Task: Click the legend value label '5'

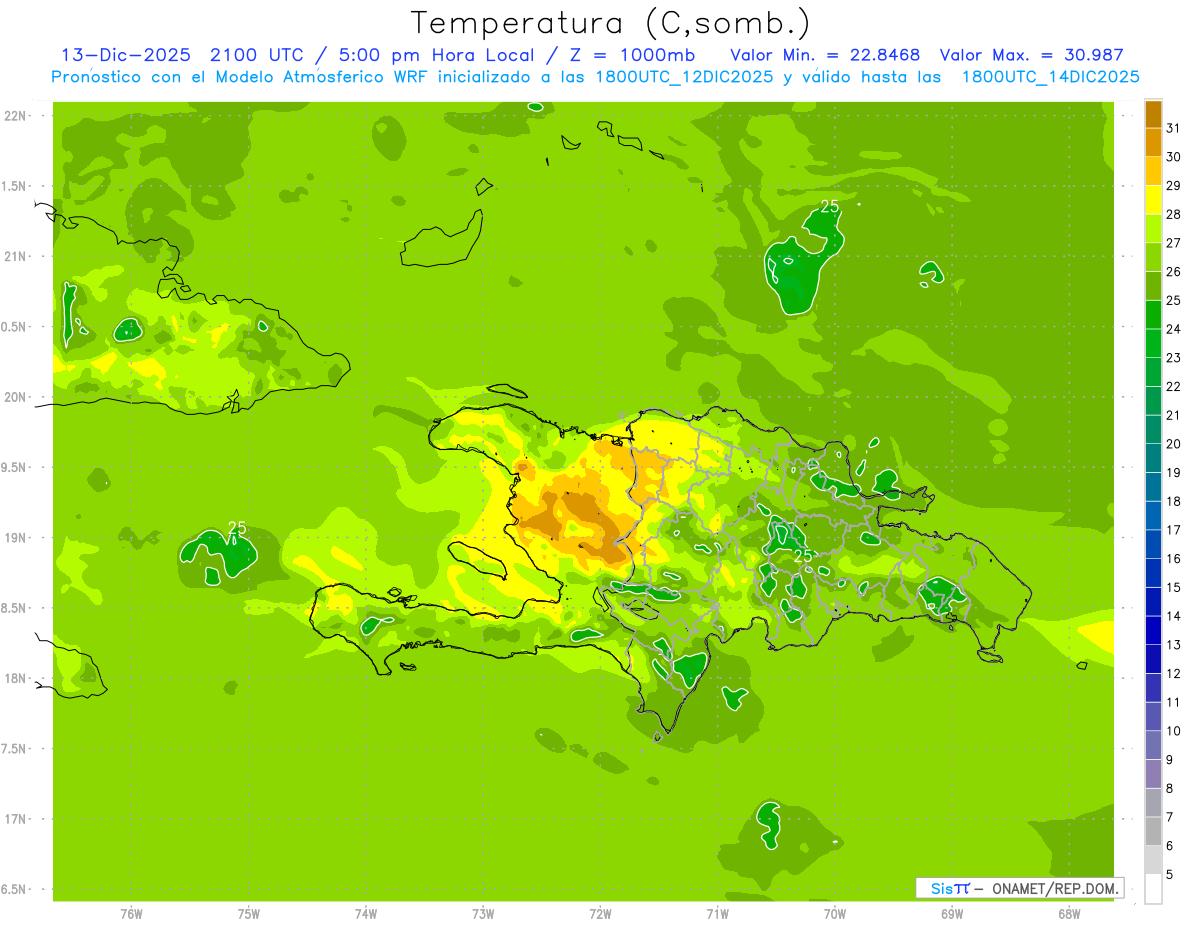Action: click(1170, 875)
